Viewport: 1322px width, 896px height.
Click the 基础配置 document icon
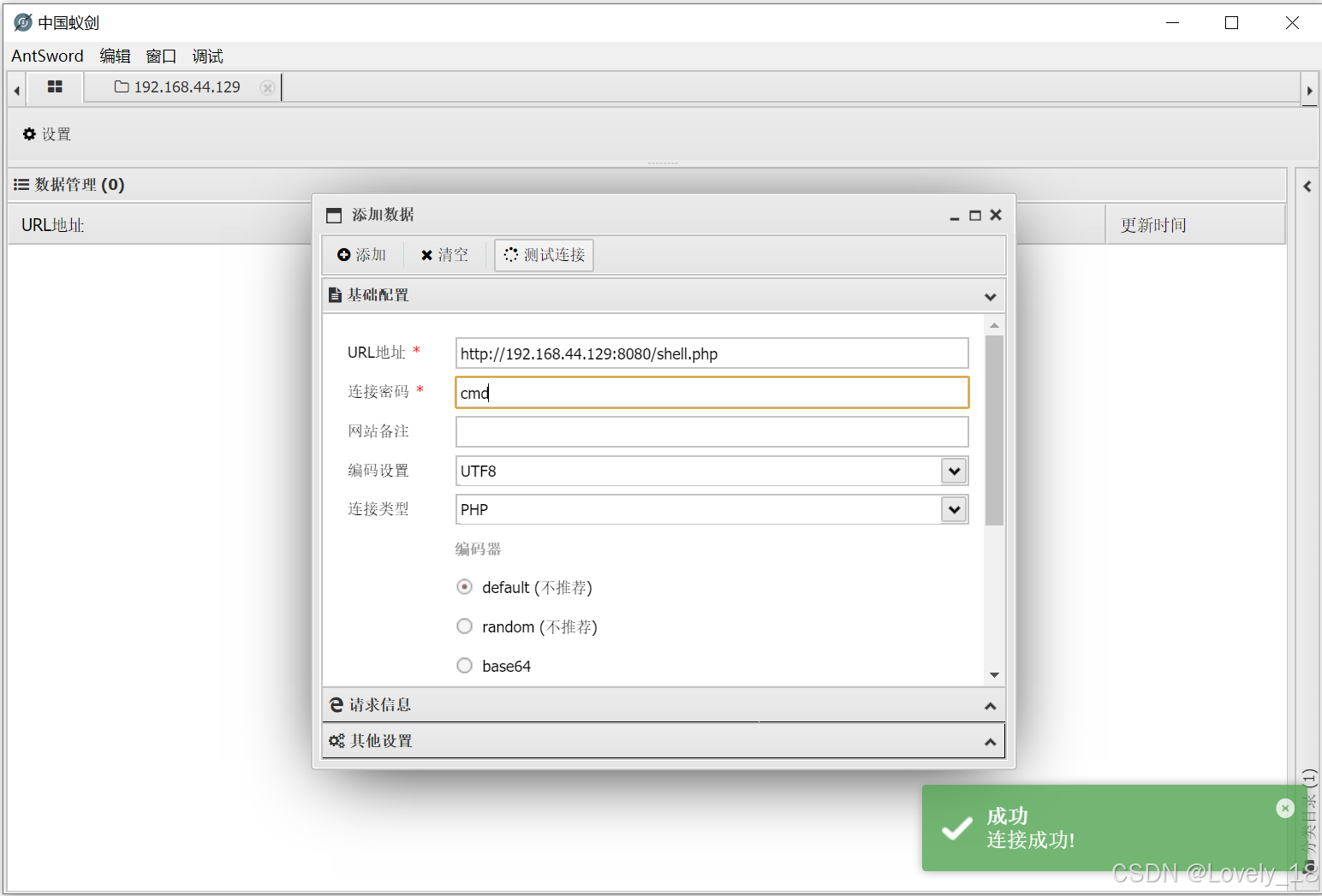(336, 295)
